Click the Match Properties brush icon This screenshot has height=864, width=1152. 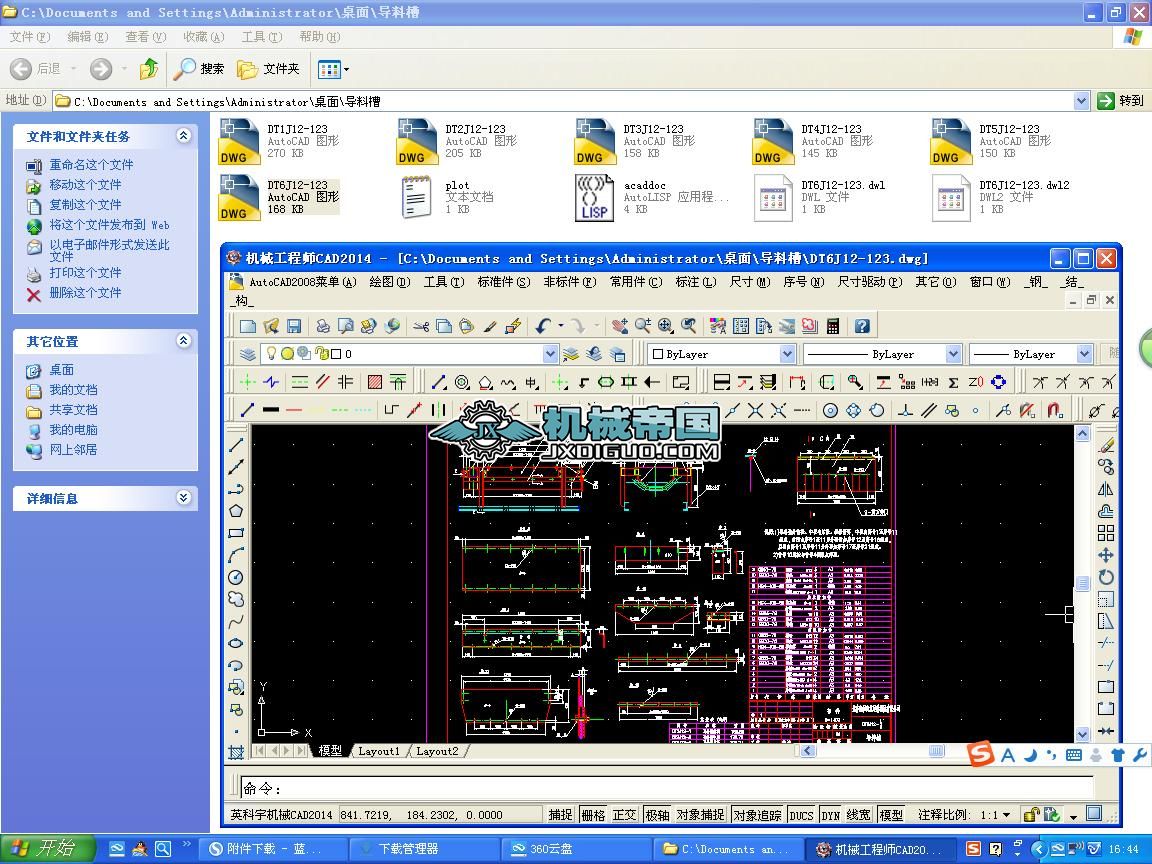click(x=491, y=326)
